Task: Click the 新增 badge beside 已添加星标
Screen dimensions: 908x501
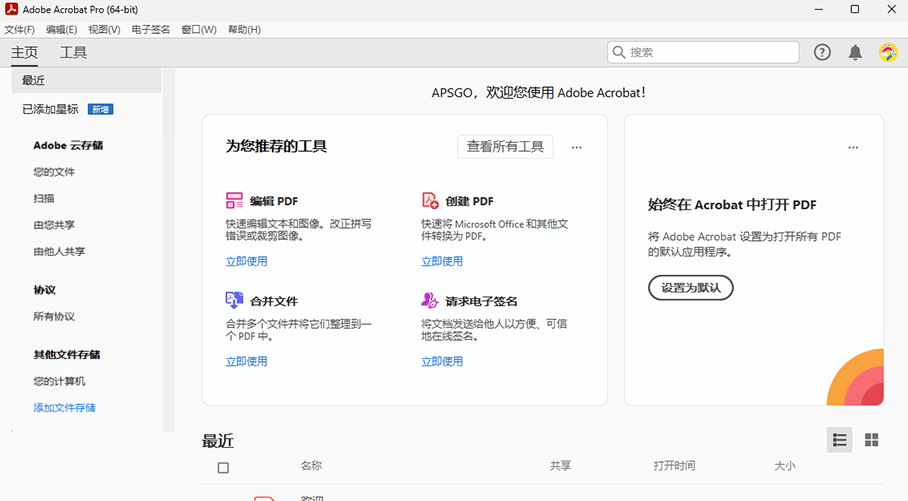Action: click(100, 109)
